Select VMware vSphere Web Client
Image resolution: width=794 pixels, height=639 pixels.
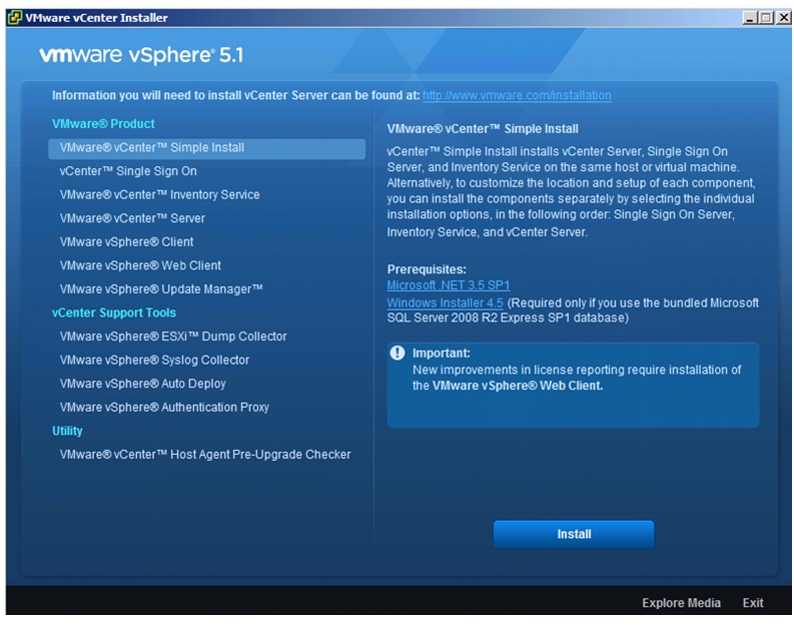tap(140, 266)
